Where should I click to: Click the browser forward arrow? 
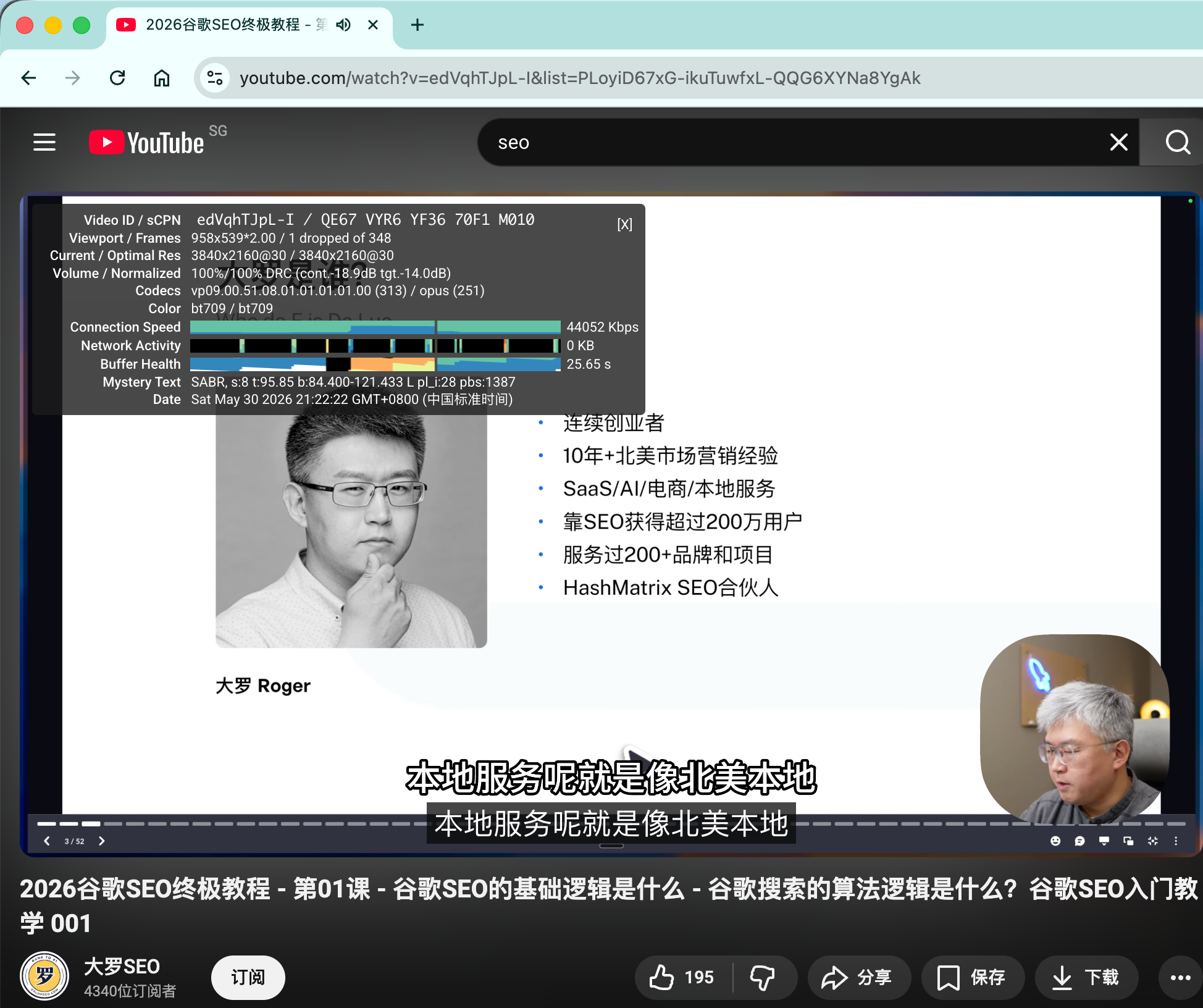[x=73, y=78]
